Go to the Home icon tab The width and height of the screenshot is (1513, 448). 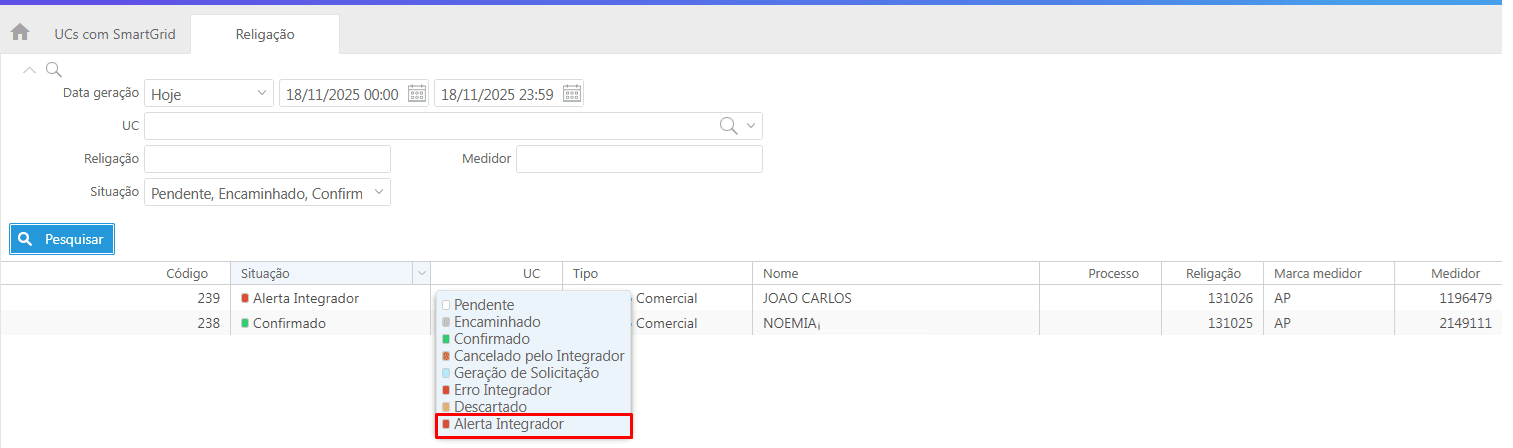20,32
